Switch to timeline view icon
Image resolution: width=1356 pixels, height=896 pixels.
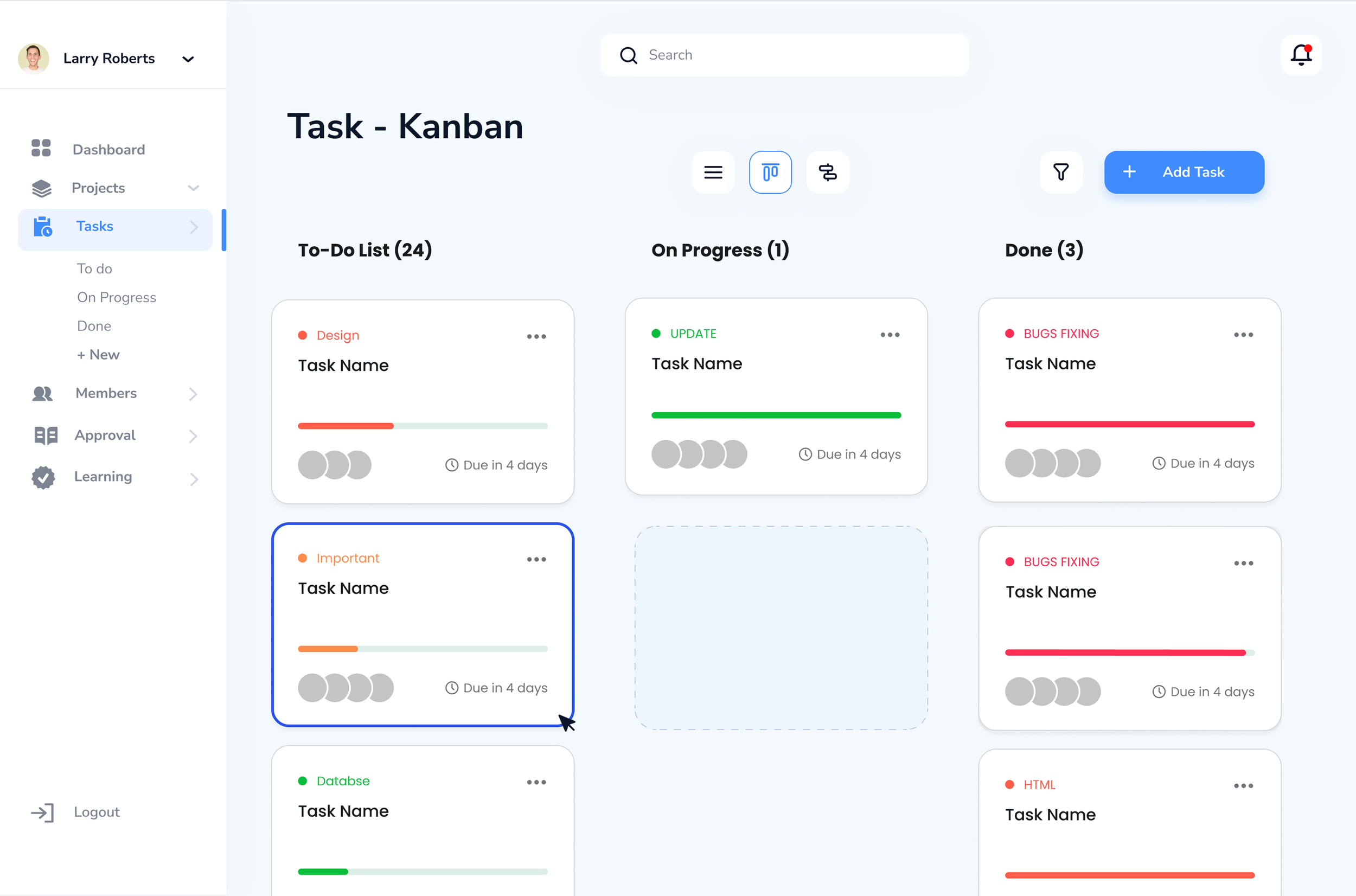coord(827,172)
